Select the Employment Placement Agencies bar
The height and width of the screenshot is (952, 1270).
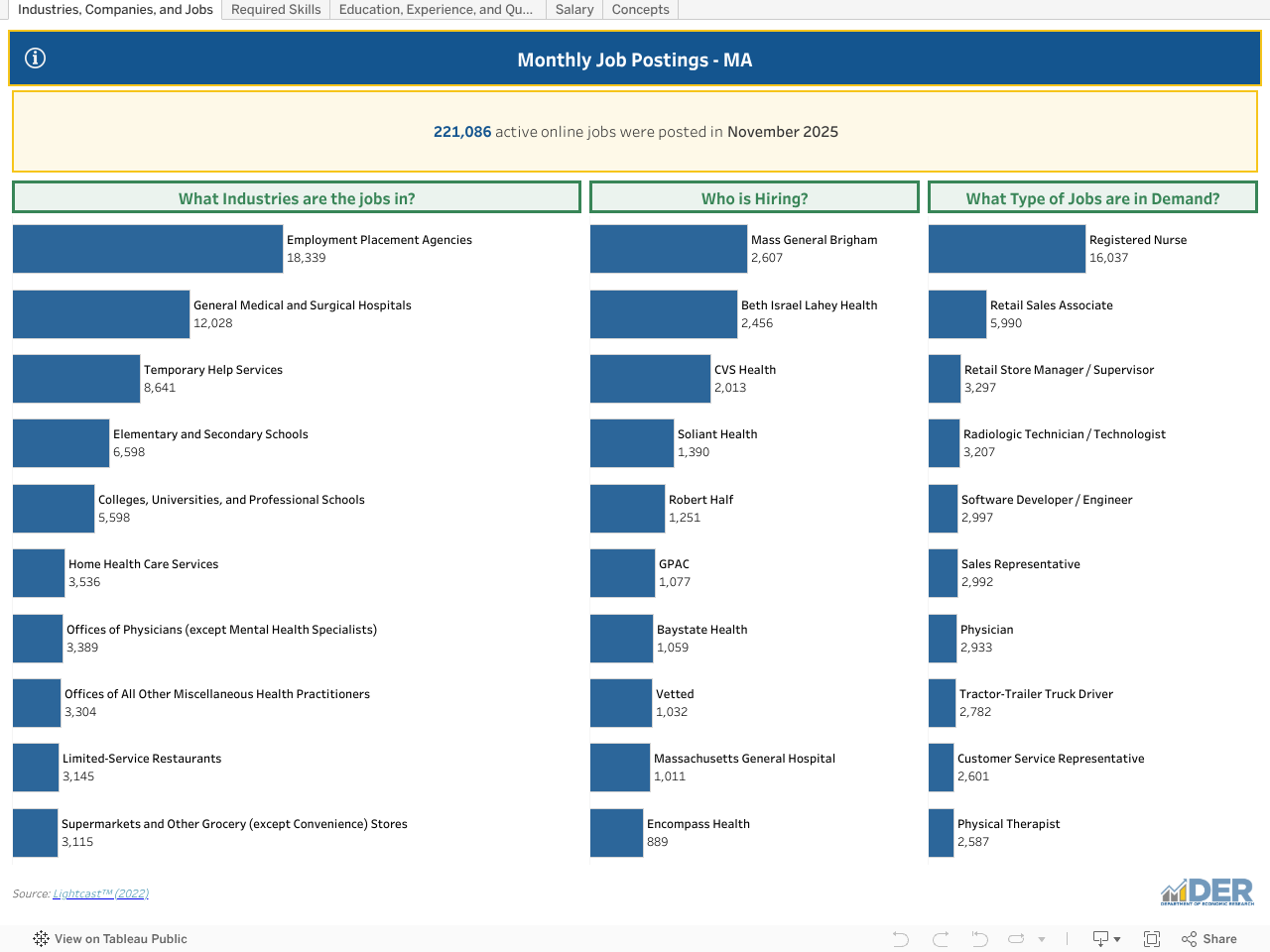148,249
